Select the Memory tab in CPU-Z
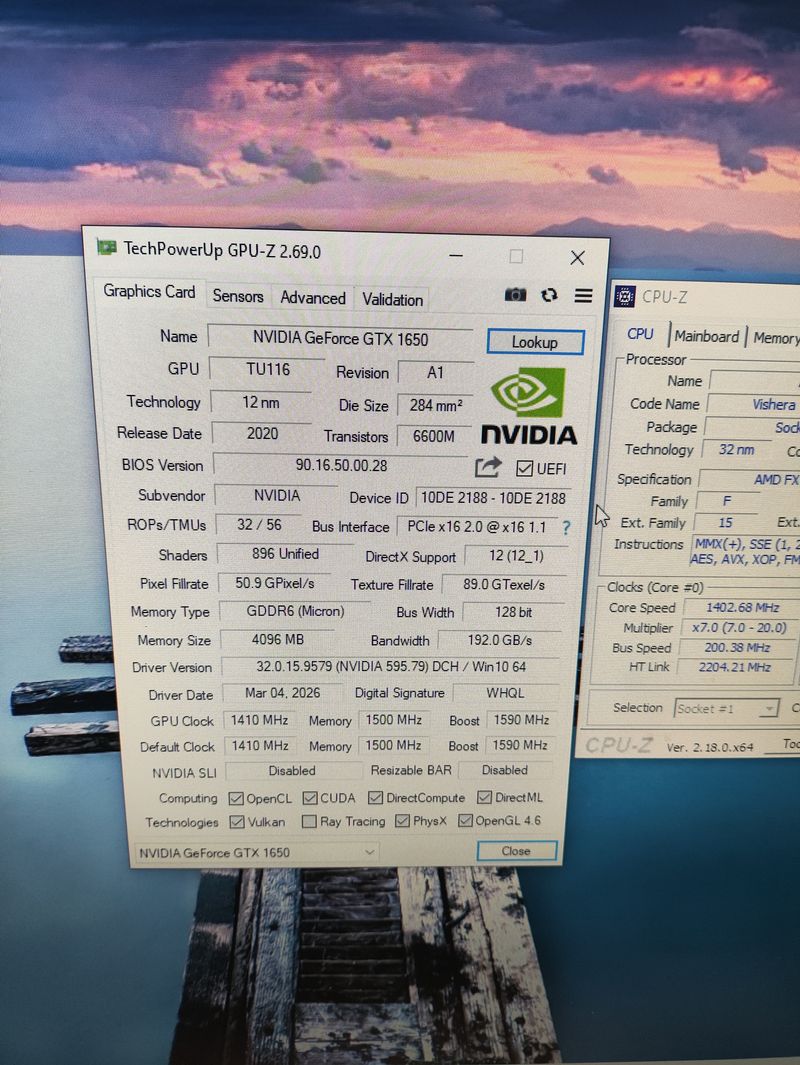800x1065 pixels. click(776, 338)
